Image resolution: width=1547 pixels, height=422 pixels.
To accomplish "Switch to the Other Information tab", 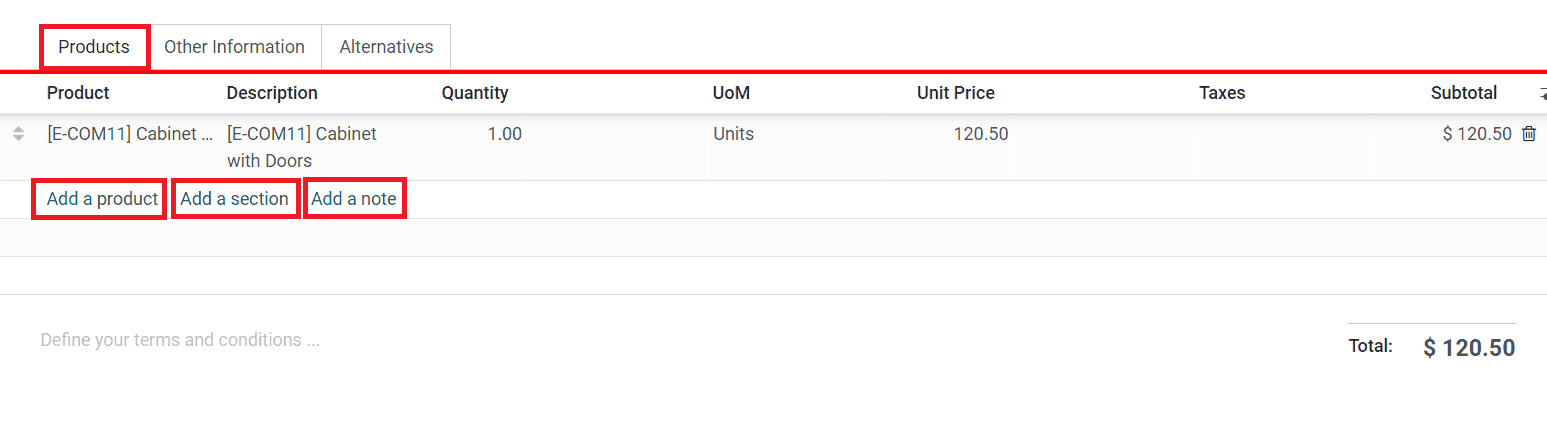I will pyautogui.click(x=234, y=47).
